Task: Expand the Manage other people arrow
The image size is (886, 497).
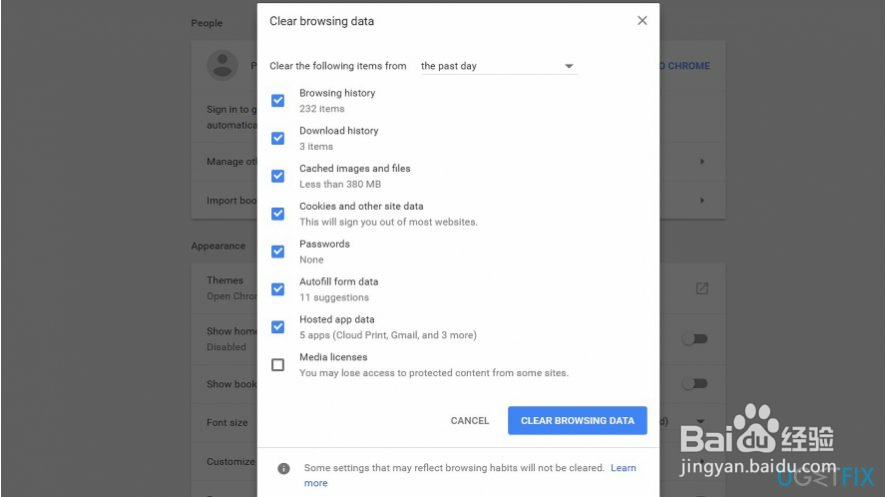Action: tap(702, 162)
